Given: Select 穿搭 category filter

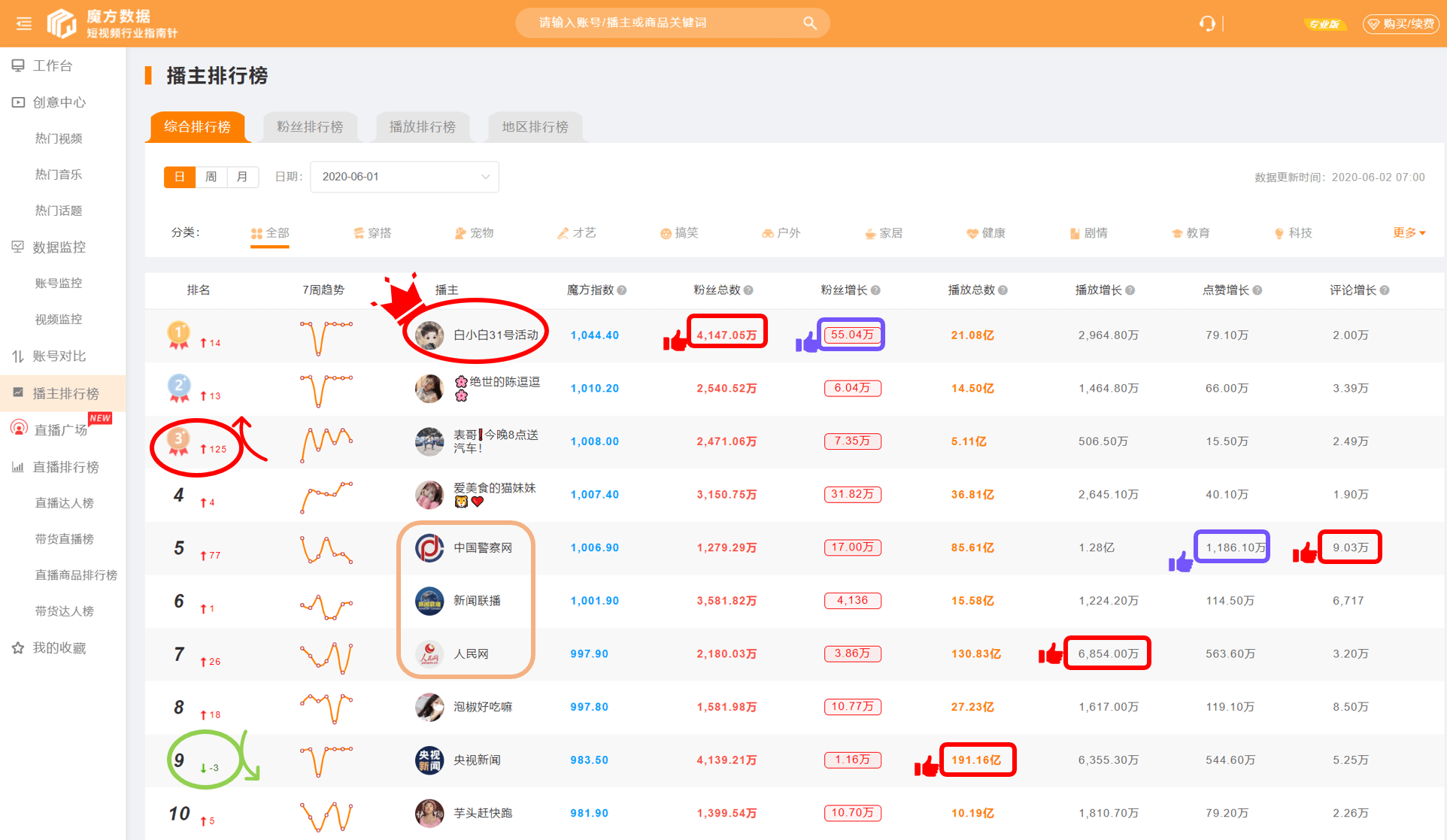Looking at the screenshot, I should coord(372,233).
